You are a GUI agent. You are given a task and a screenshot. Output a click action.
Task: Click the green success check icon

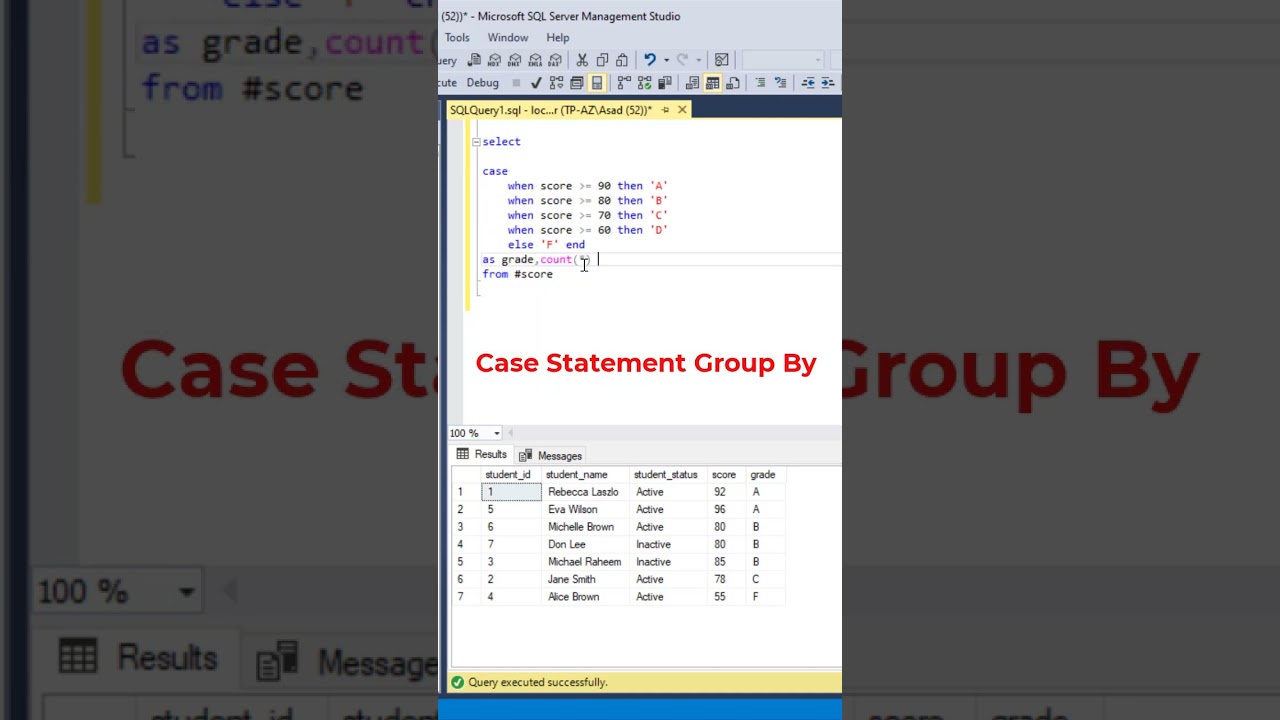click(x=457, y=682)
